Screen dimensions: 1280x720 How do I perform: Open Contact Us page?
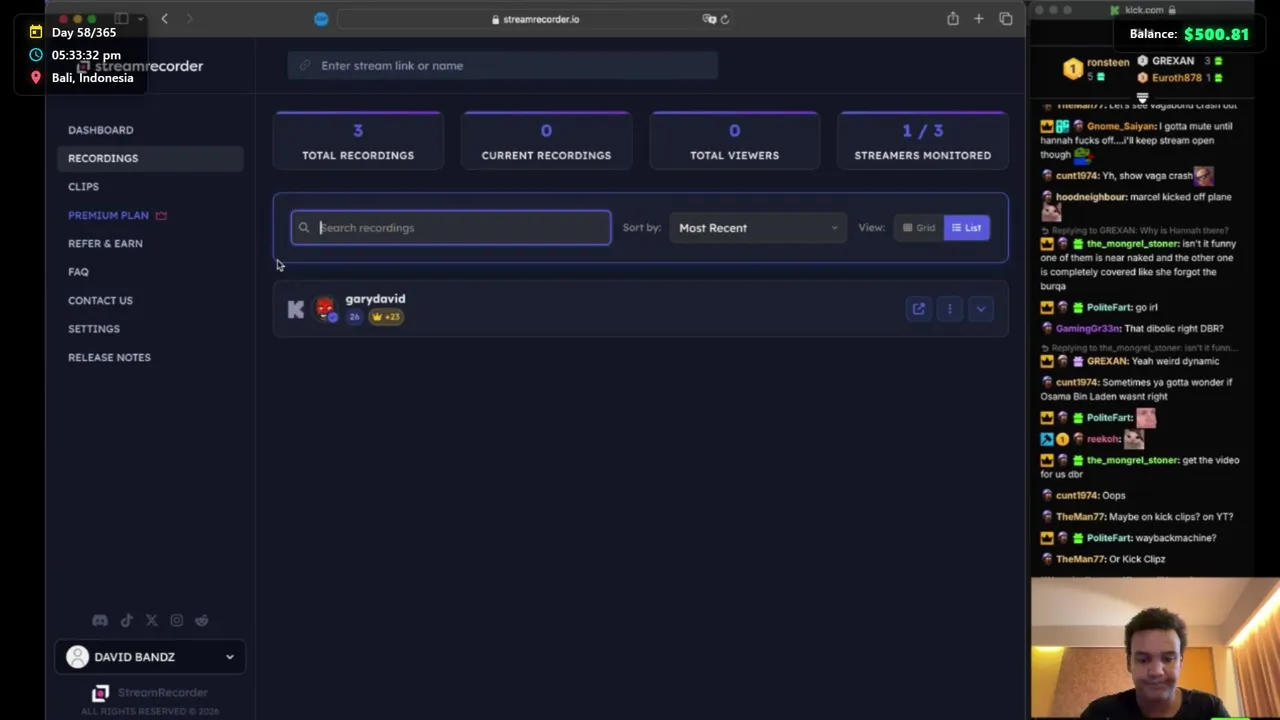coord(100,301)
